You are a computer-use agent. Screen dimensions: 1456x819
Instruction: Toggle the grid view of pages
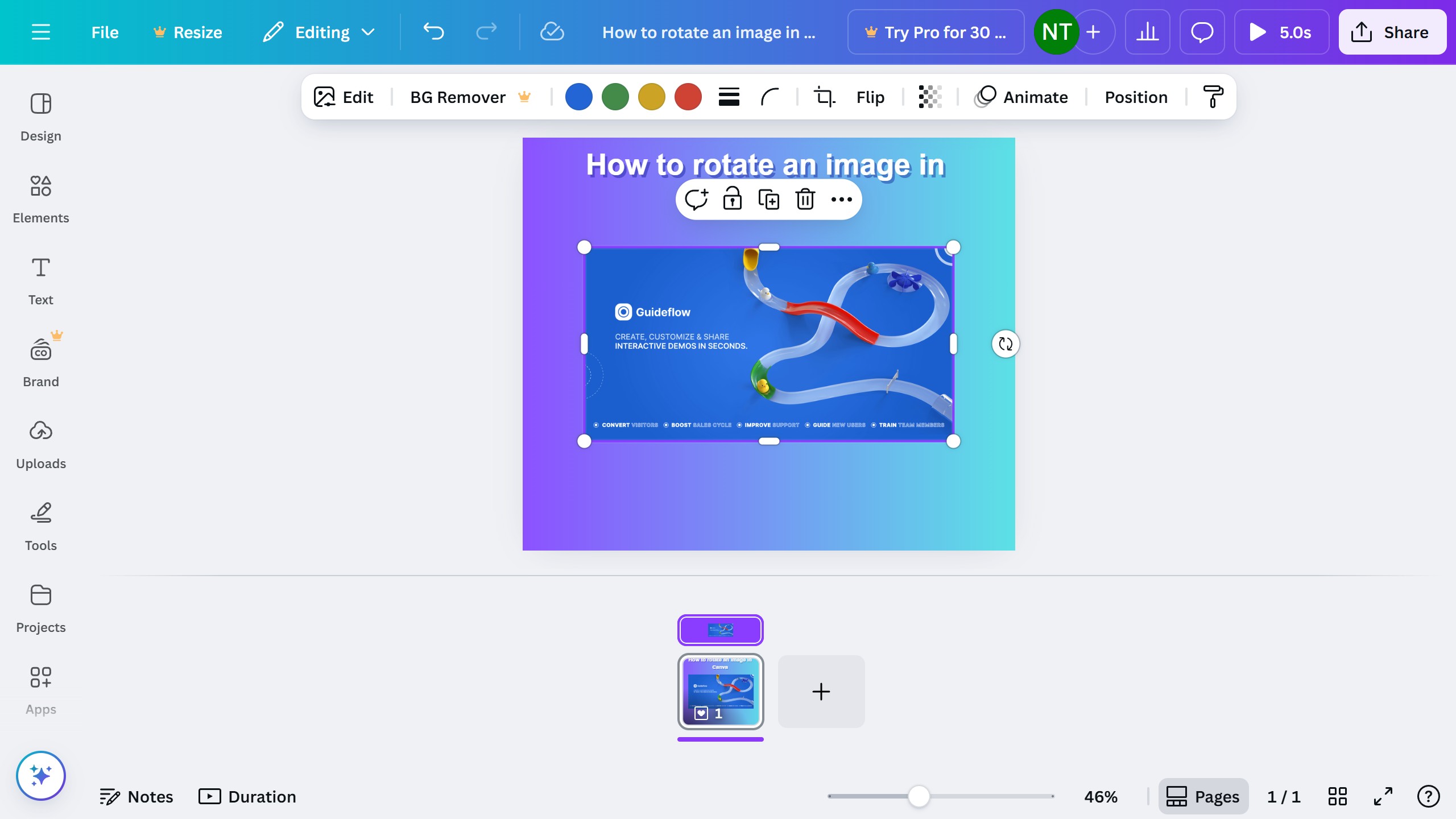(x=1337, y=796)
